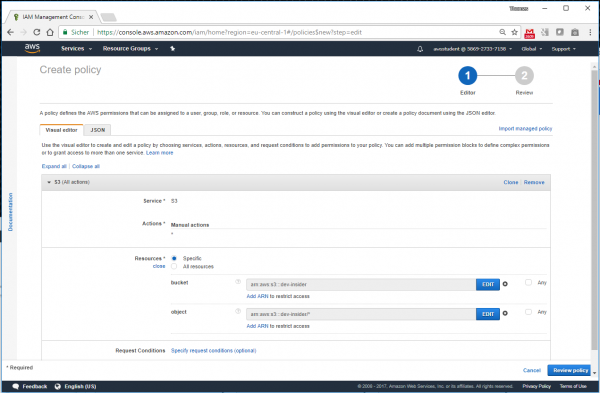Screen dimensions: 600x393
Task: Collapse the S3 (All actions) block
Action: pyautogui.click(x=49, y=182)
